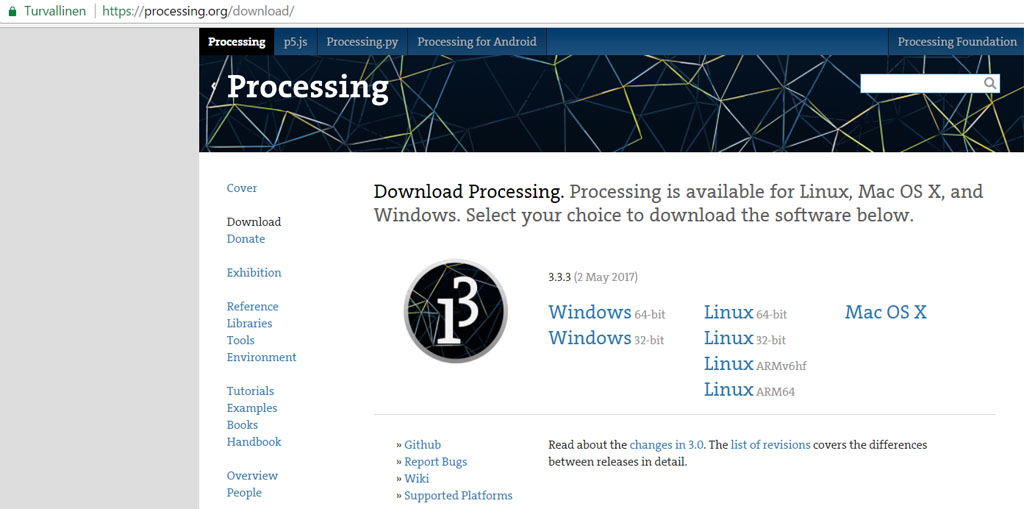The height and width of the screenshot is (509, 1024).
Task: Switch to the p5.js tab
Action: tap(295, 42)
